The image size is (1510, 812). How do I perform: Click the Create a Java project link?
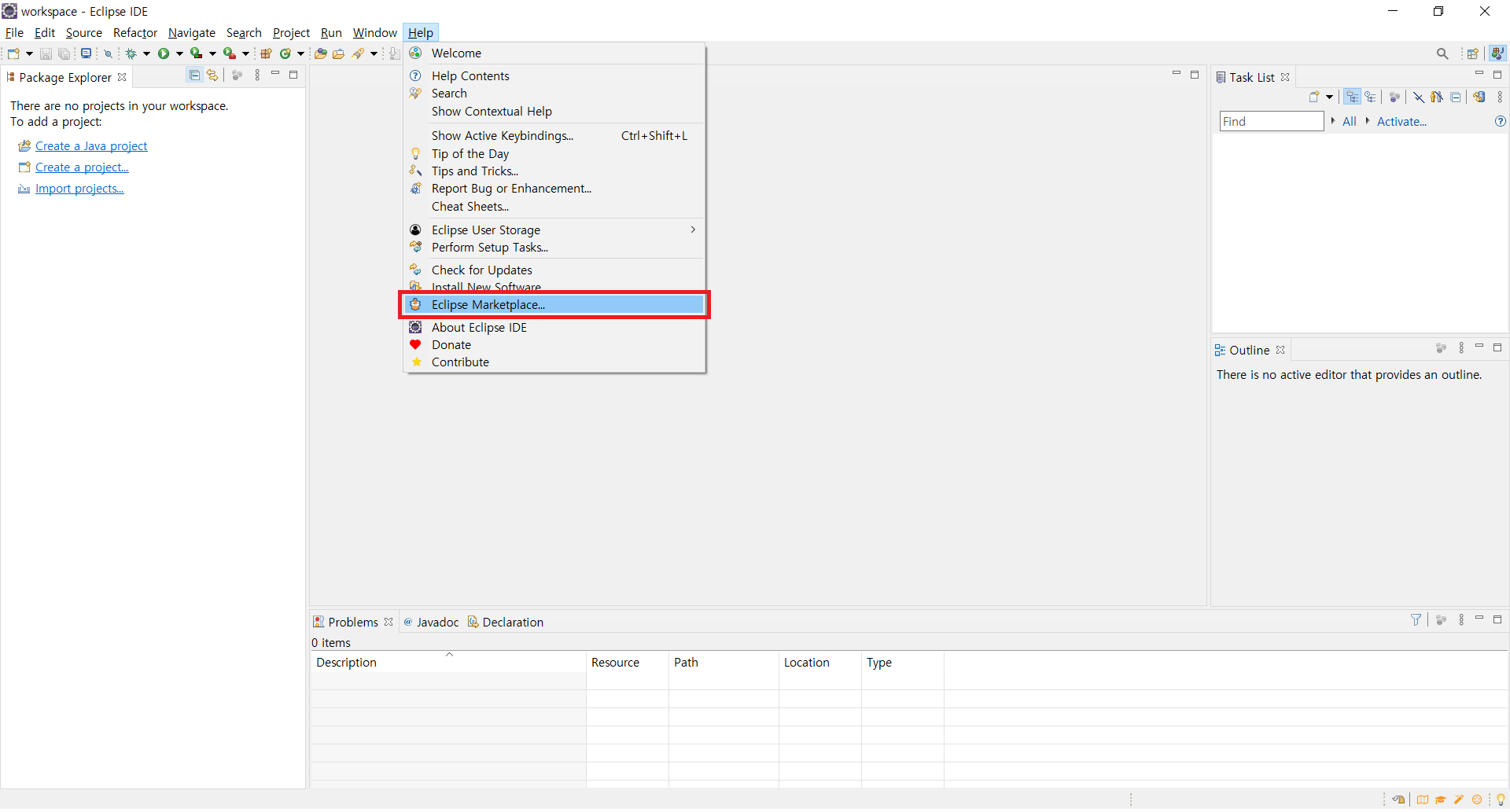(x=91, y=146)
